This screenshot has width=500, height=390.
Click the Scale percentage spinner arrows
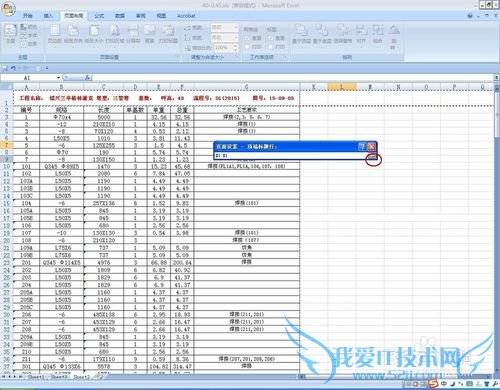[236, 47]
